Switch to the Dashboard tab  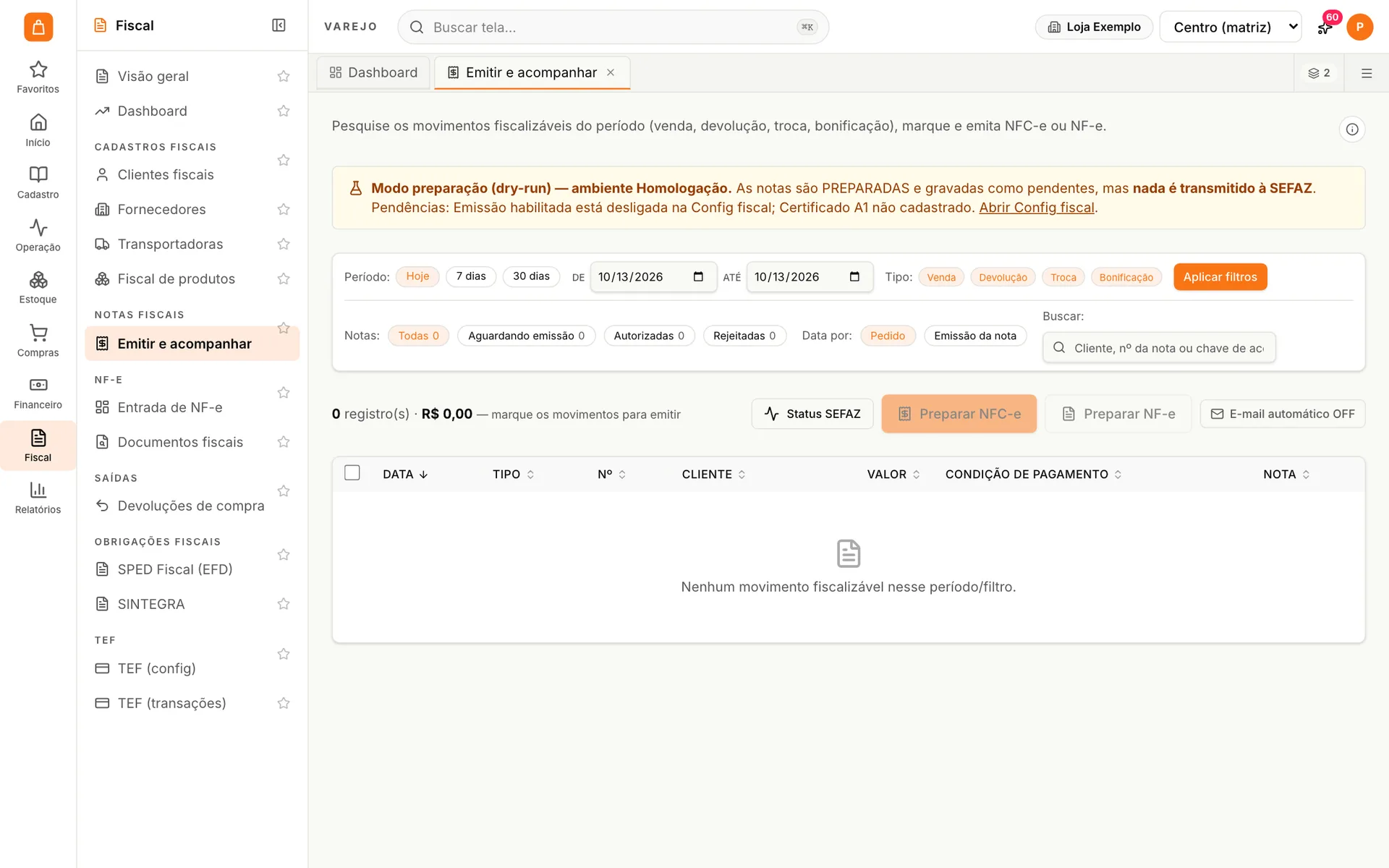point(373,72)
